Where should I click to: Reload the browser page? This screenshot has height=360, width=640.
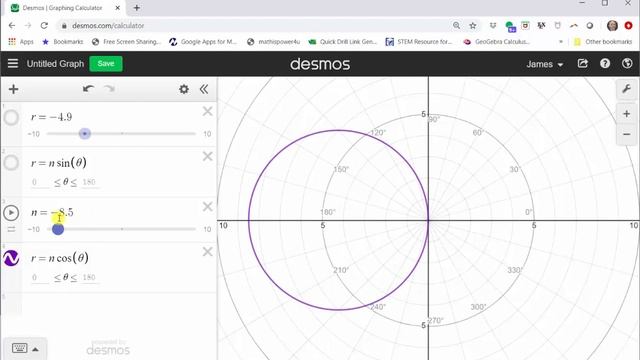pyautogui.click(x=44, y=25)
